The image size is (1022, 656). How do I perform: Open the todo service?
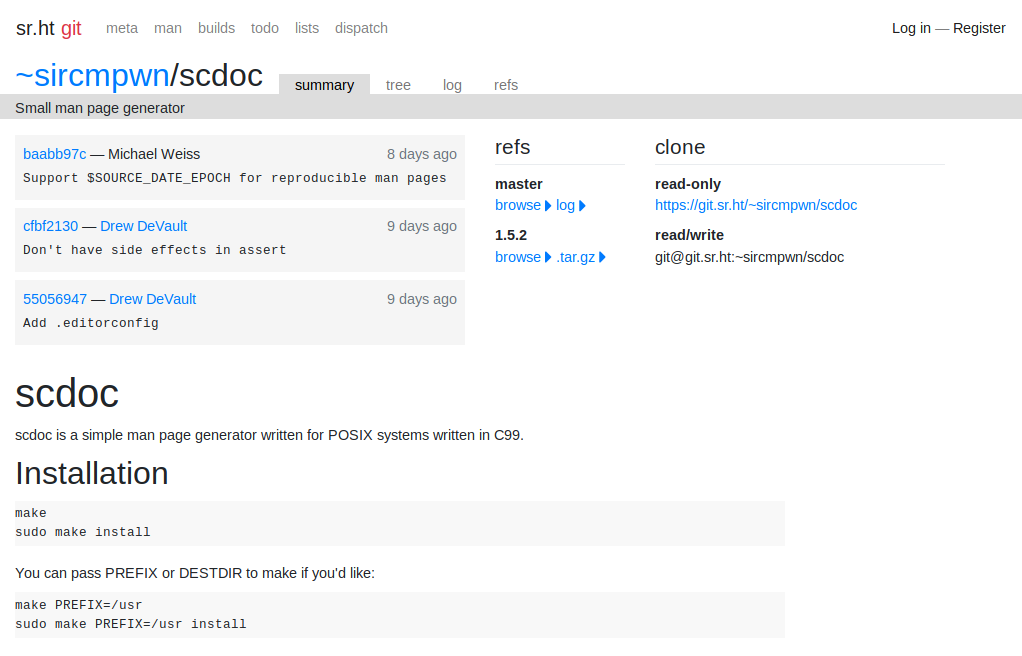[x=265, y=28]
